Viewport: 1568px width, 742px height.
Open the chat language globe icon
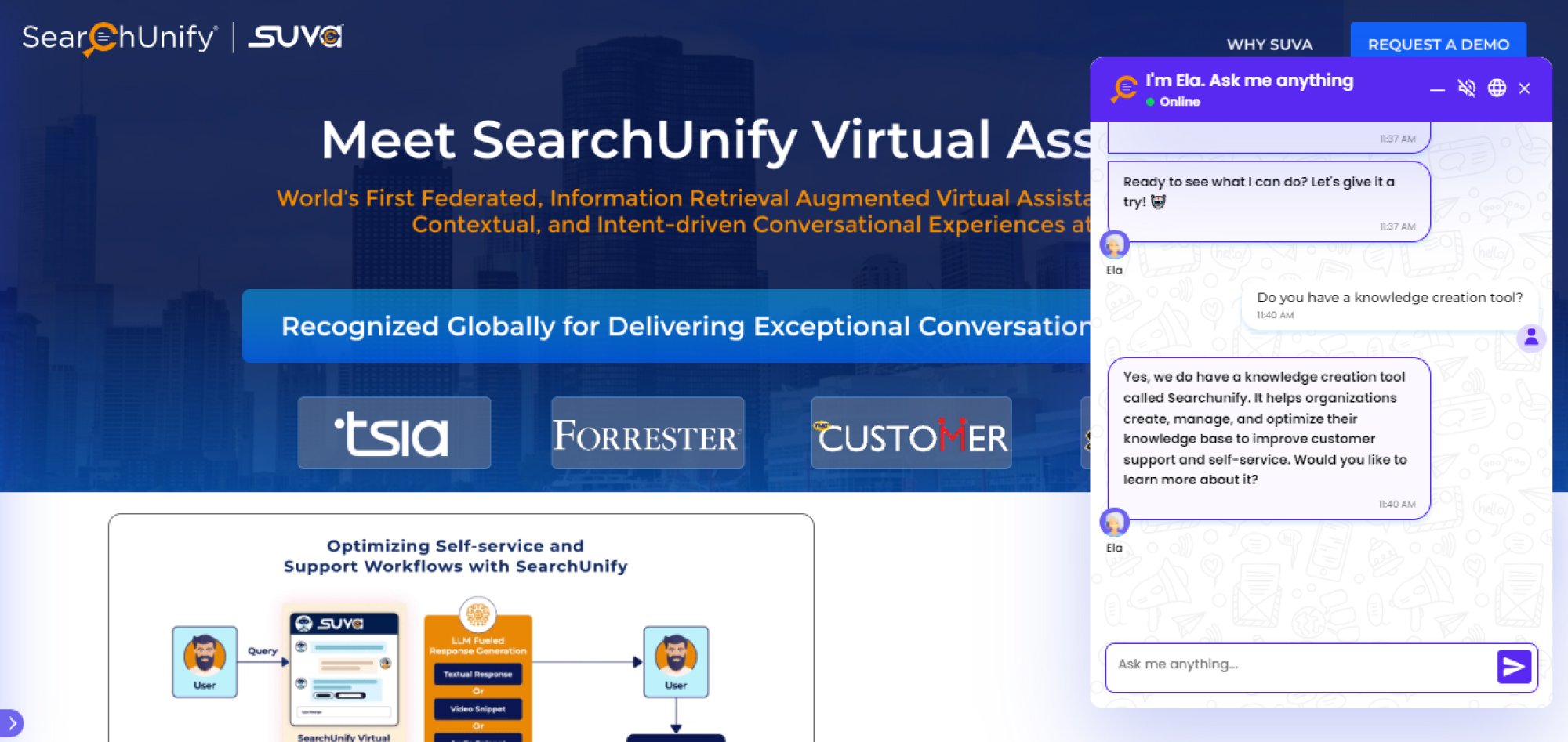1497,89
